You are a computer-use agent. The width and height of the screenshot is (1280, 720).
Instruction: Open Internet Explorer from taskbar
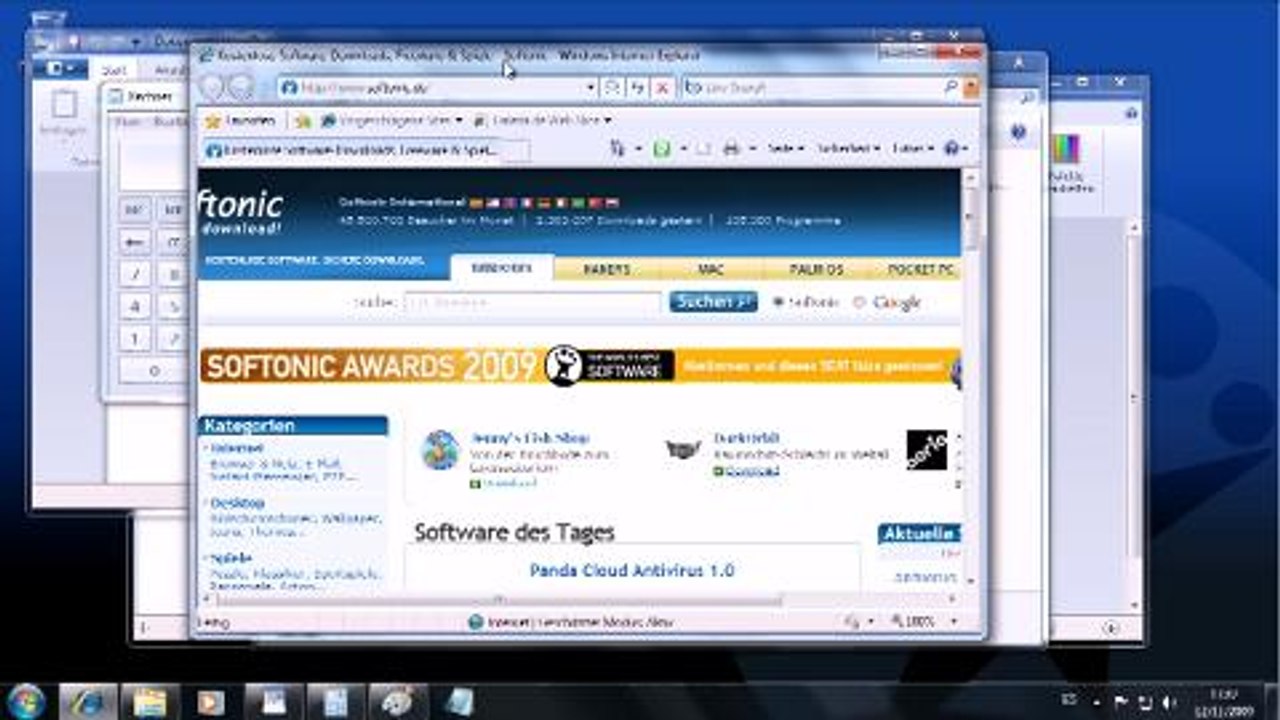pos(88,701)
